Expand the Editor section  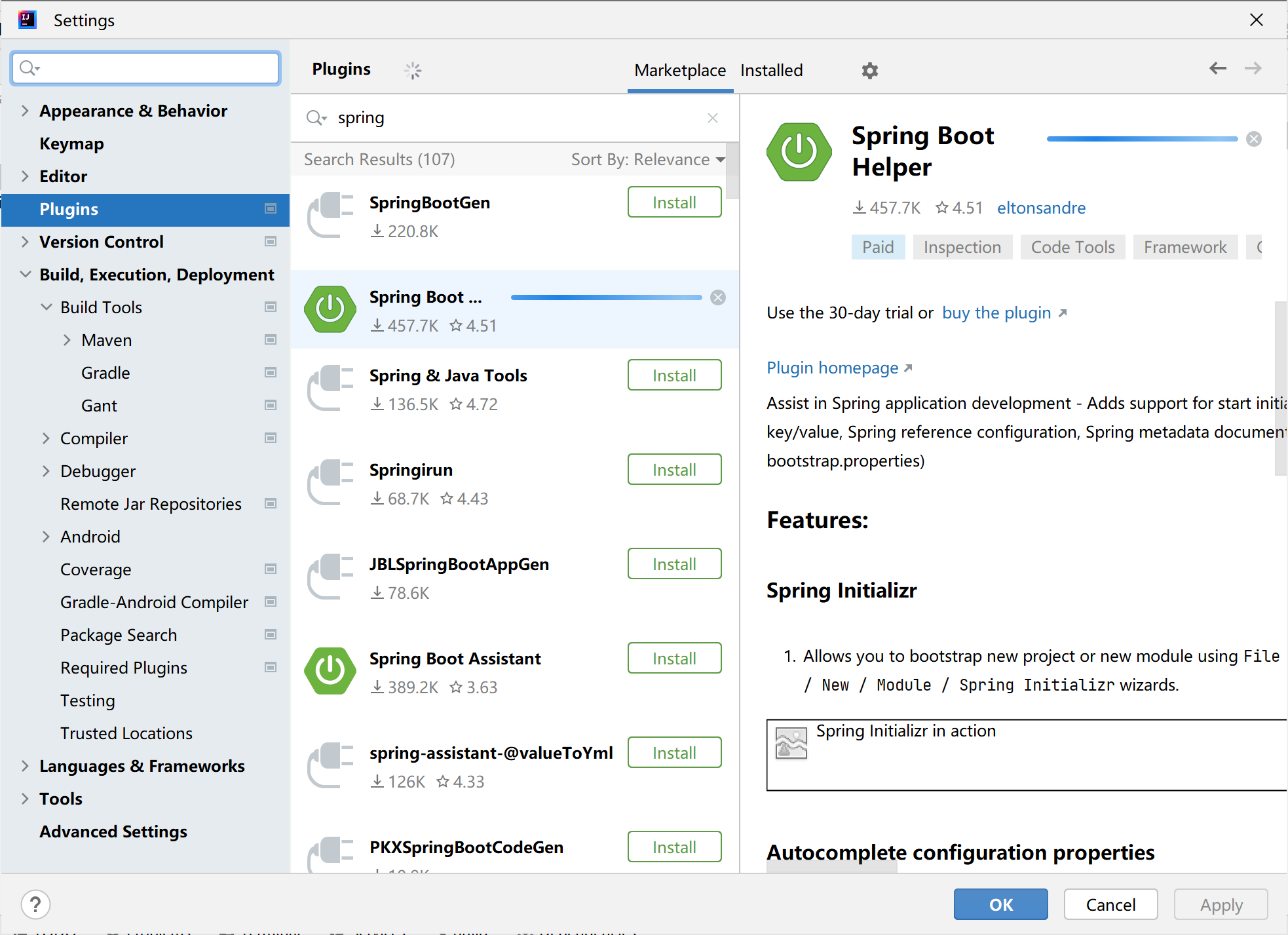(x=25, y=176)
